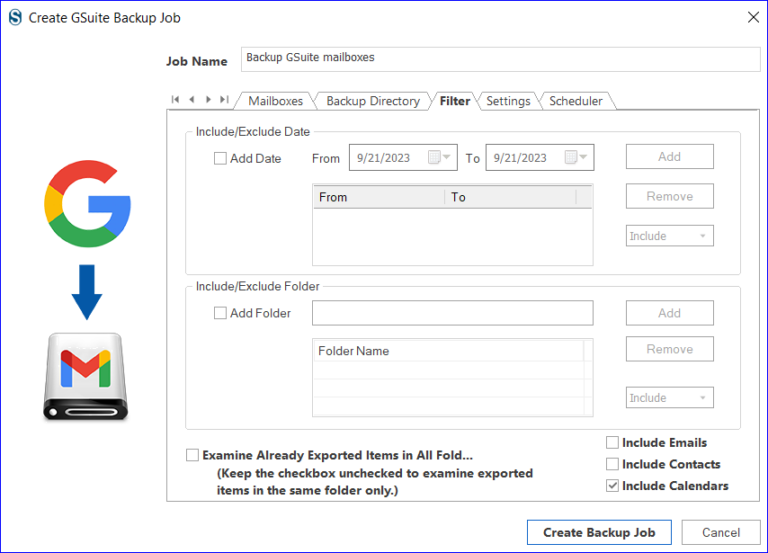Uncheck the Include Calendars box
This screenshot has width=768, height=553.
point(612,485)
